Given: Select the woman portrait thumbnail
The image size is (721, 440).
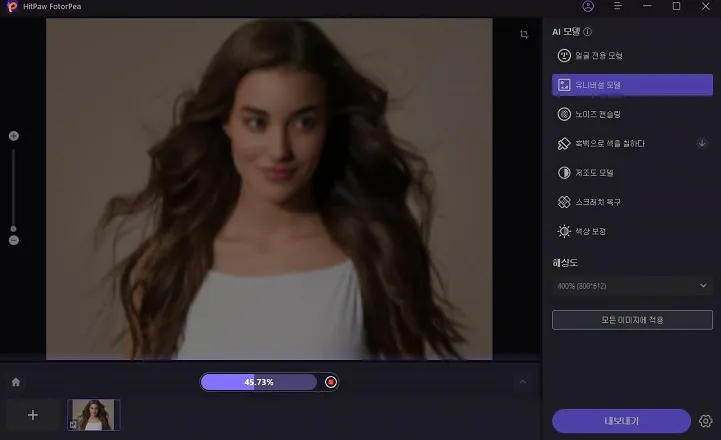Looking at the screenshot, I should 94,415.
